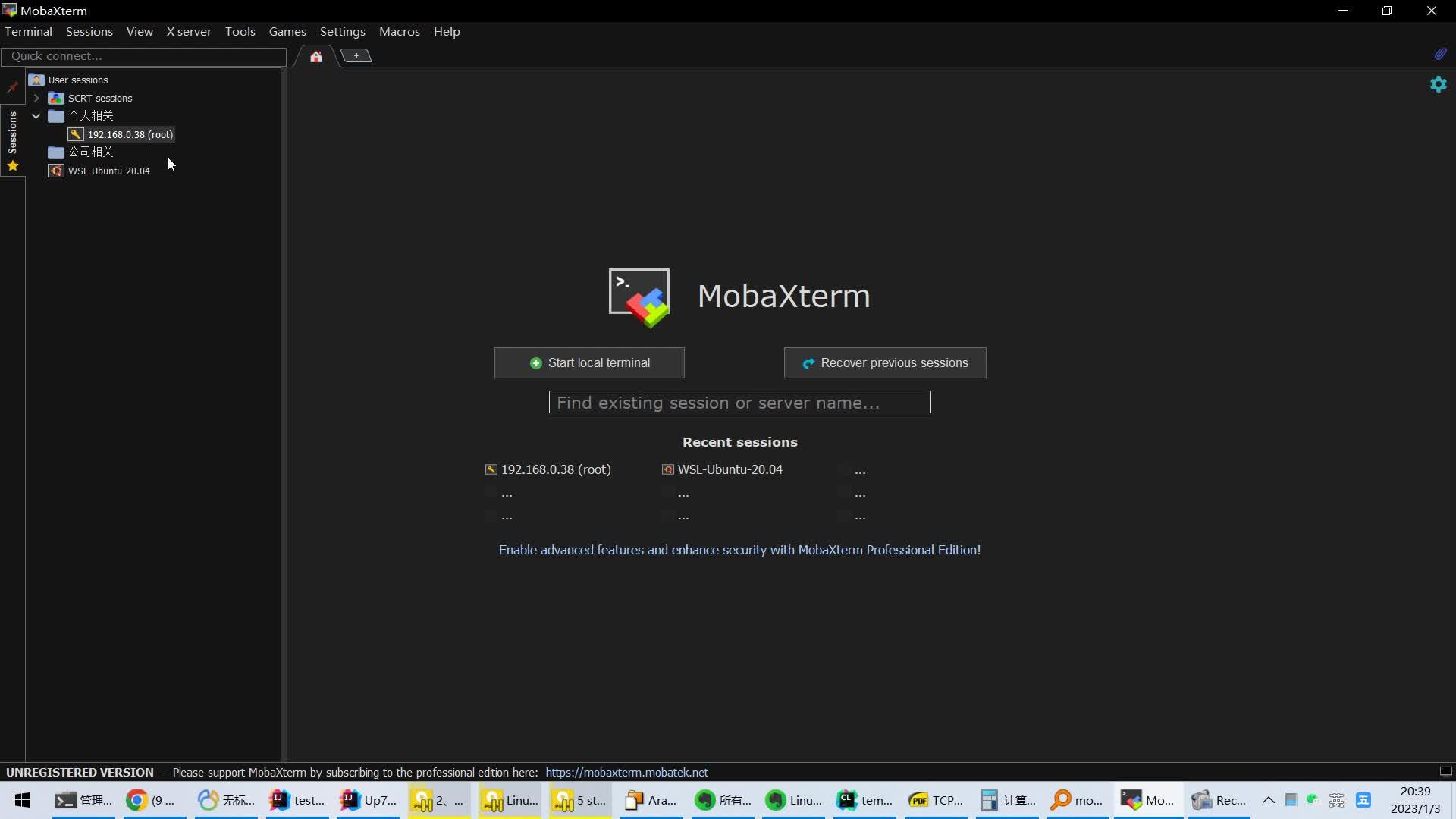
Task: Open the X server menu
Action: pyautogui.click(x=188, y=31)
